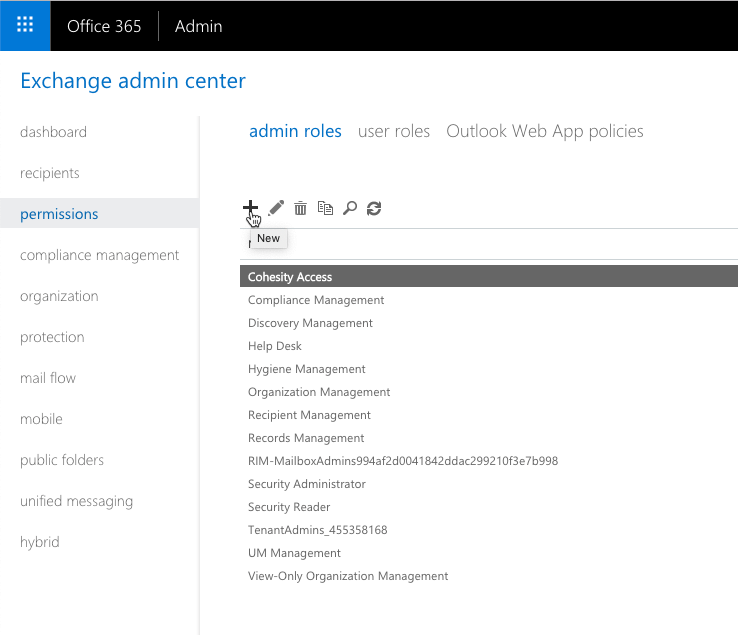
Task: Click the New role group plus icon
Action: tap(250, 208)
